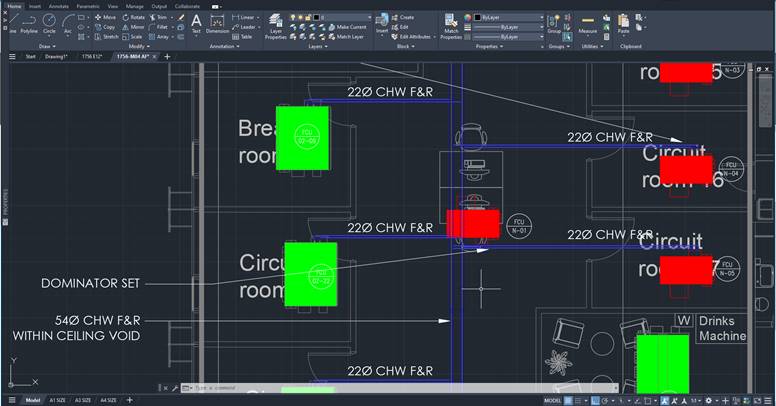The image size is (776, 406).
Task: Select the Measure utility
Action: (x=587, y=24)
